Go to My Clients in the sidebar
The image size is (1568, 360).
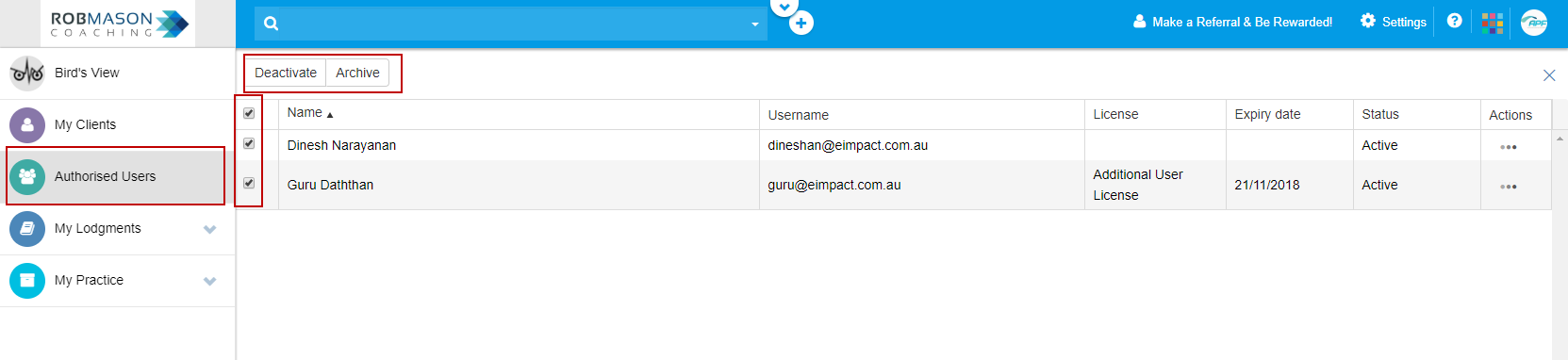(x=117, y=125)
